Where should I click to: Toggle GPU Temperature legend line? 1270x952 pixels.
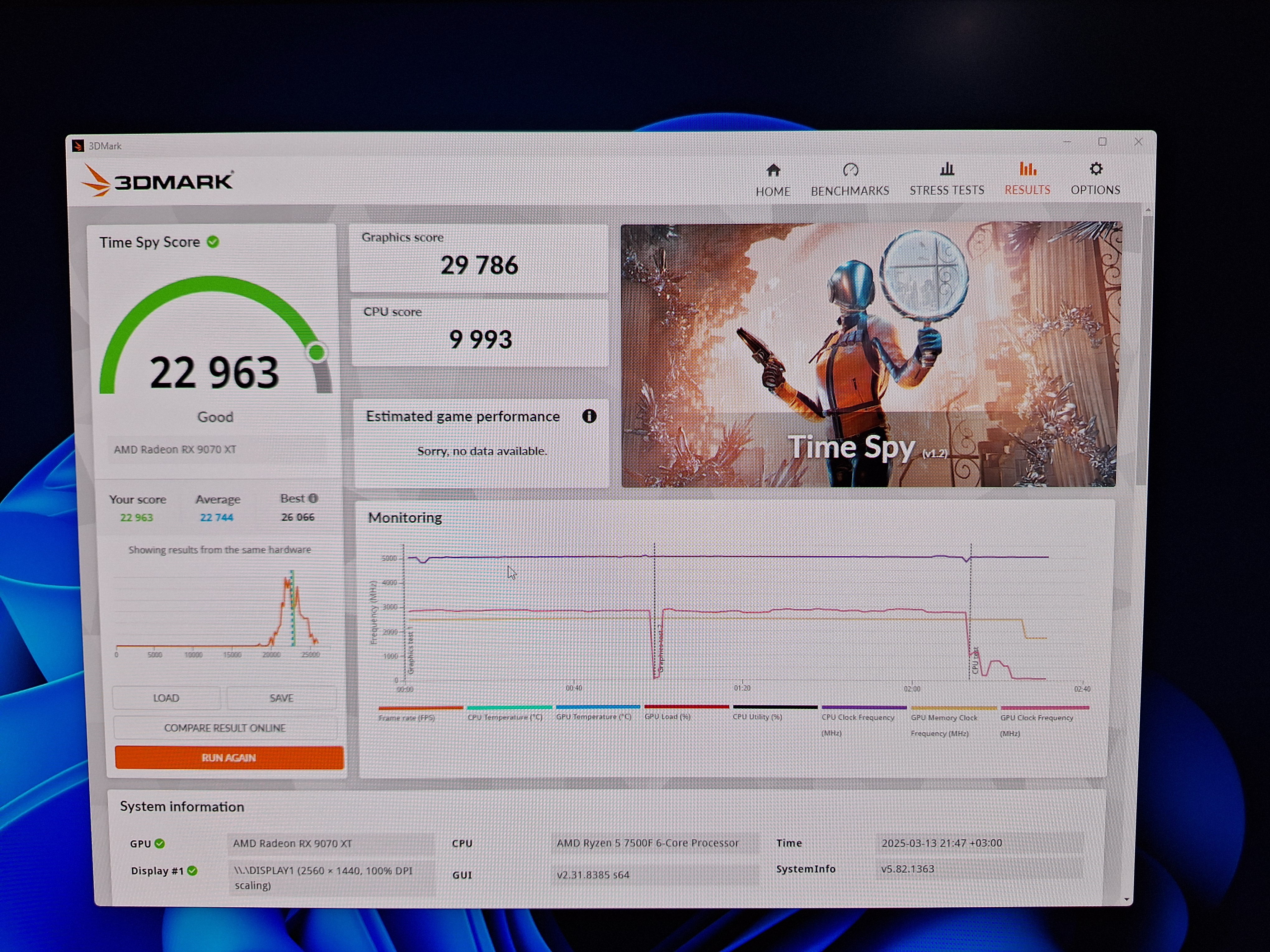597,712
